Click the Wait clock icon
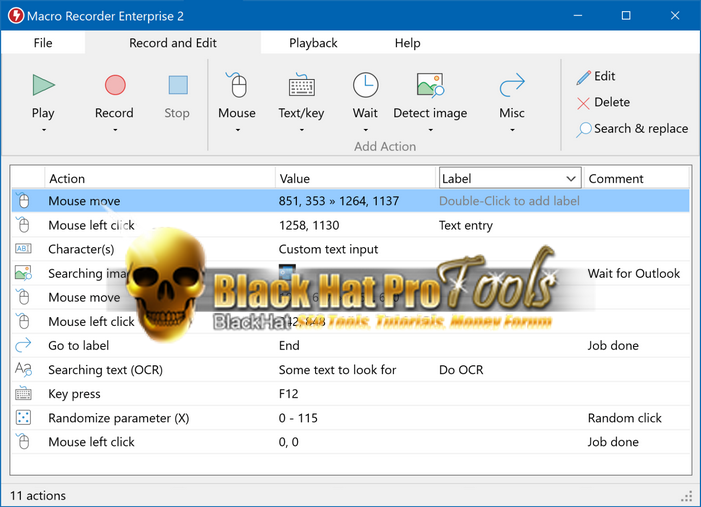The image size is (701, 507). [365, 85]
